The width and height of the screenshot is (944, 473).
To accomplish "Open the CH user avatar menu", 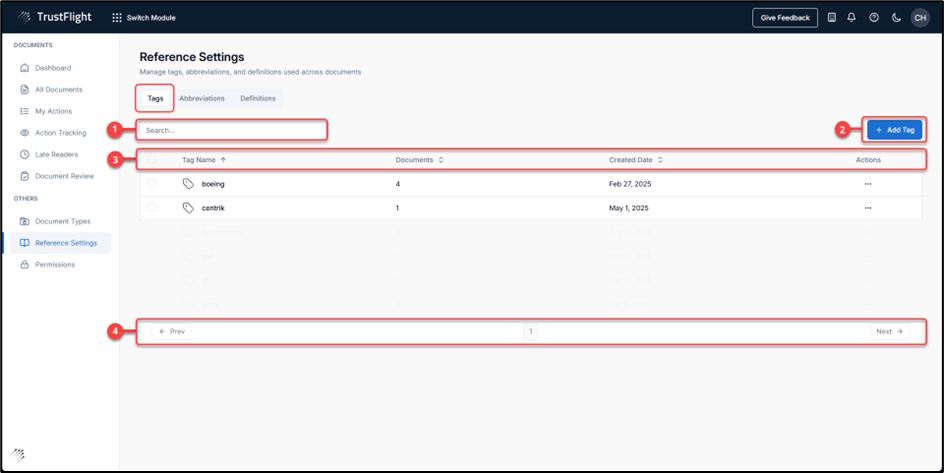I will coord(919,17).
